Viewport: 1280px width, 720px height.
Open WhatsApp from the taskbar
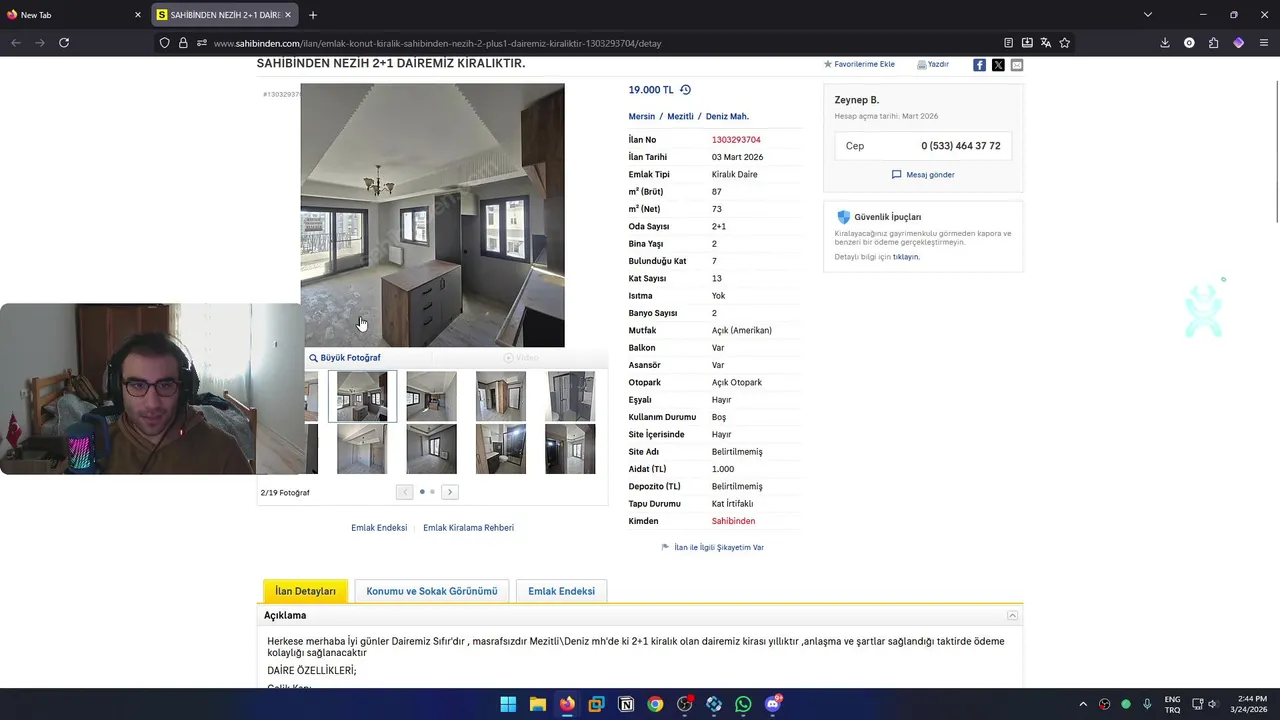tap(743, 704)
